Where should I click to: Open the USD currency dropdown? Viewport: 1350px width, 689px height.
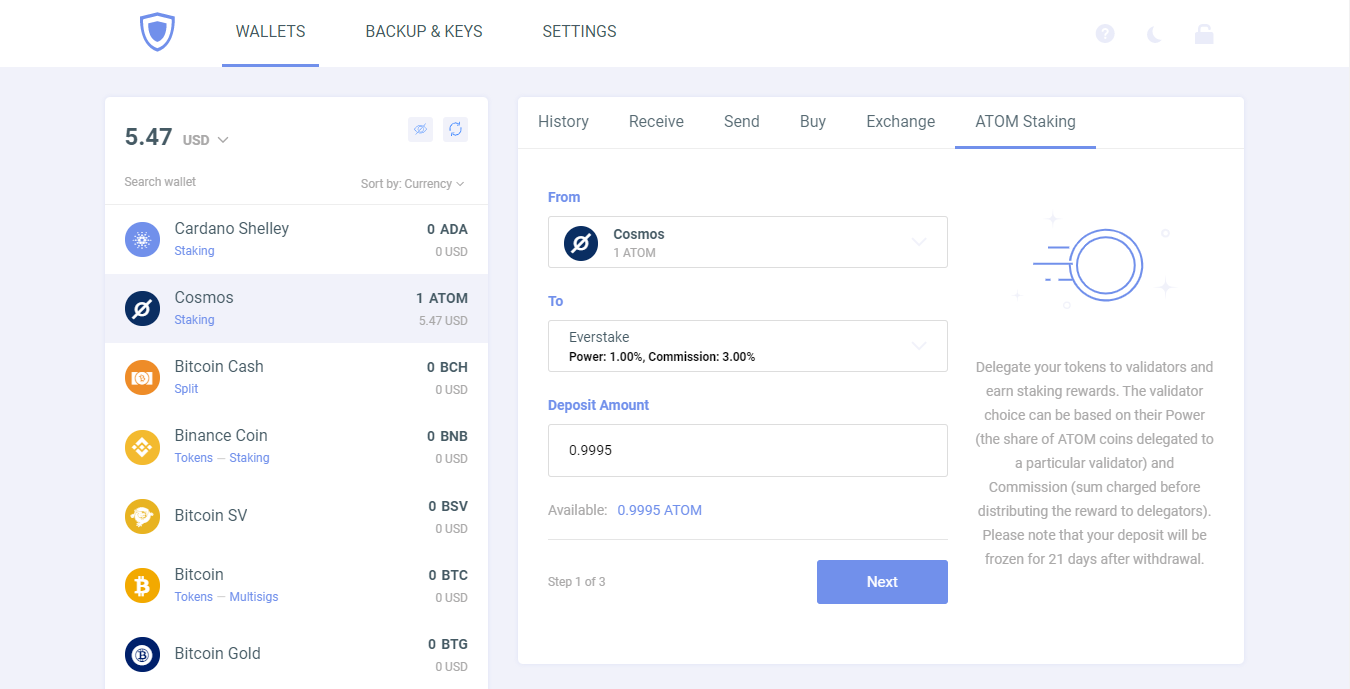(x=206, y=140)
